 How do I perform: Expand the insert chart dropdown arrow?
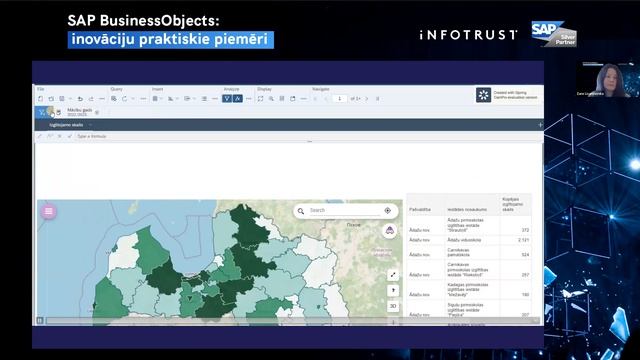[x=177, y=99]
